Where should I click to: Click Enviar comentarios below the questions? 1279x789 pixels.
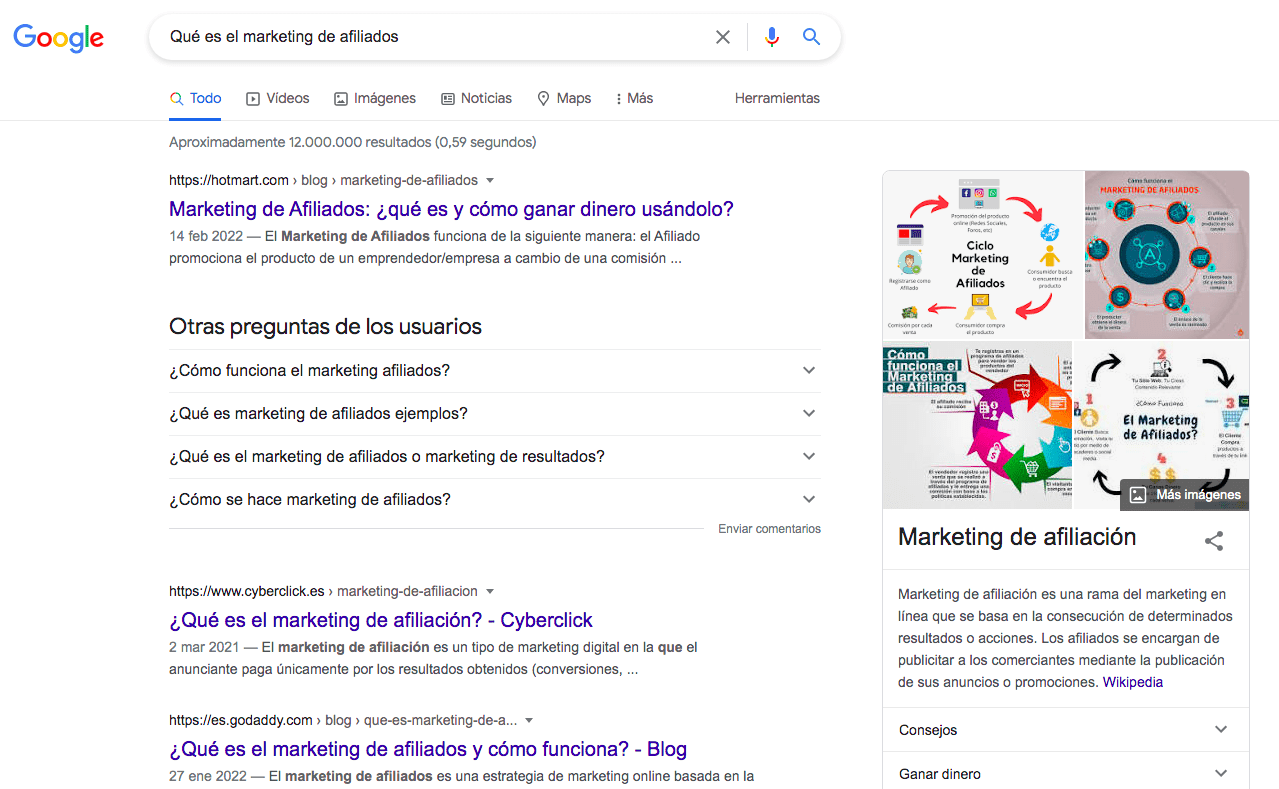click(768, 528)
